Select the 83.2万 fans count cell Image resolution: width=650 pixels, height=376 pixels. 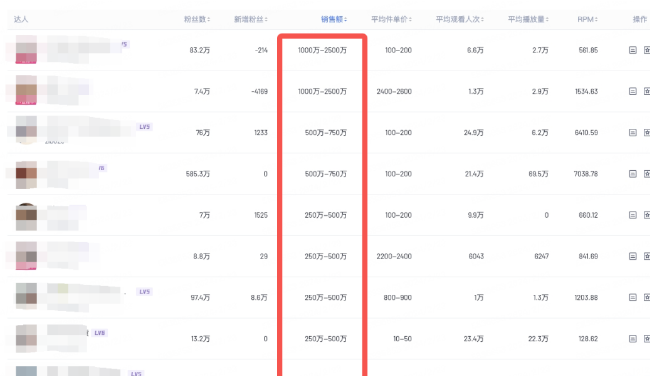(x=199, y=50)
